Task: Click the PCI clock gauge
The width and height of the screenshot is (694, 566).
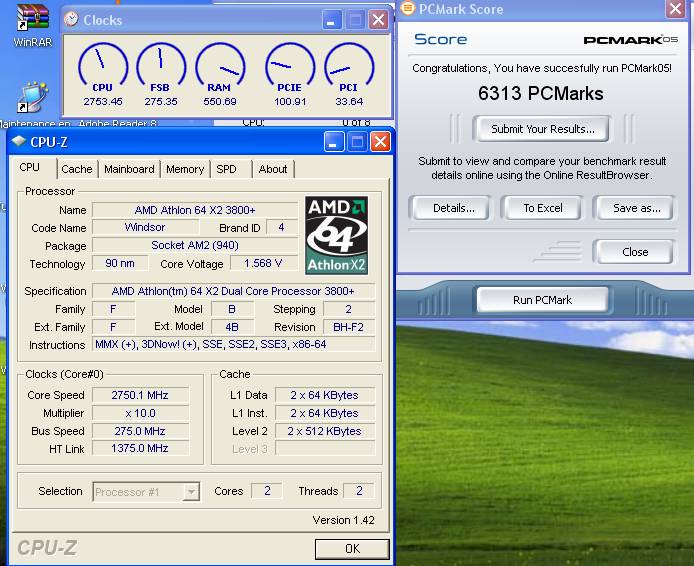Action: point(349,64)
